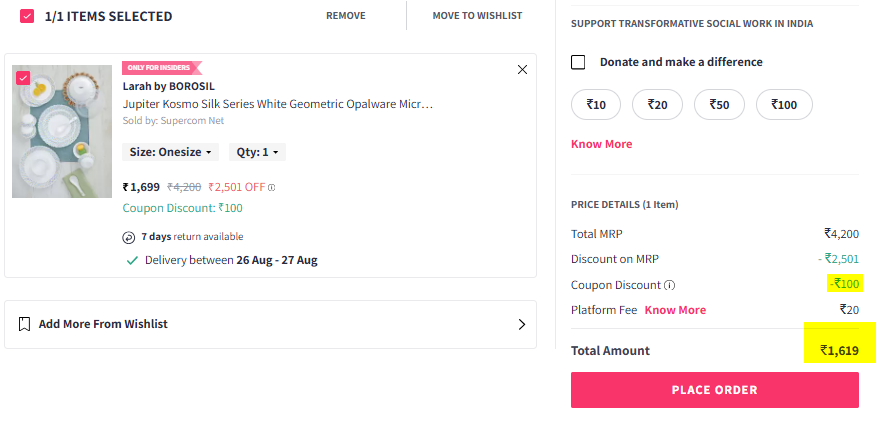Open the Size: Onesize dropdown
882x447 pixels.
click(170, 152)
